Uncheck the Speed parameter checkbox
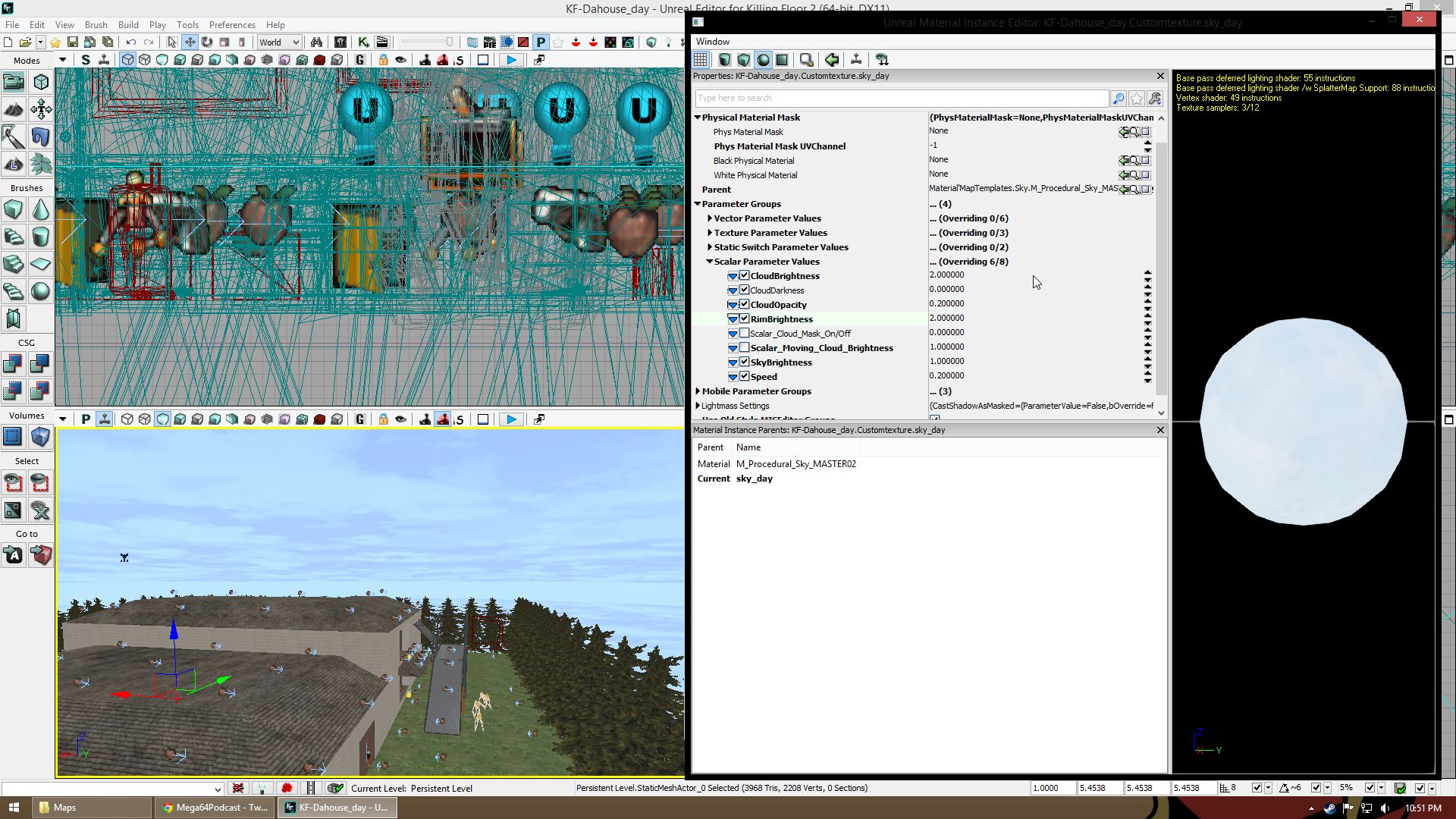The height and width of the screenshot is (819, 1456). (x=744, y=377)
